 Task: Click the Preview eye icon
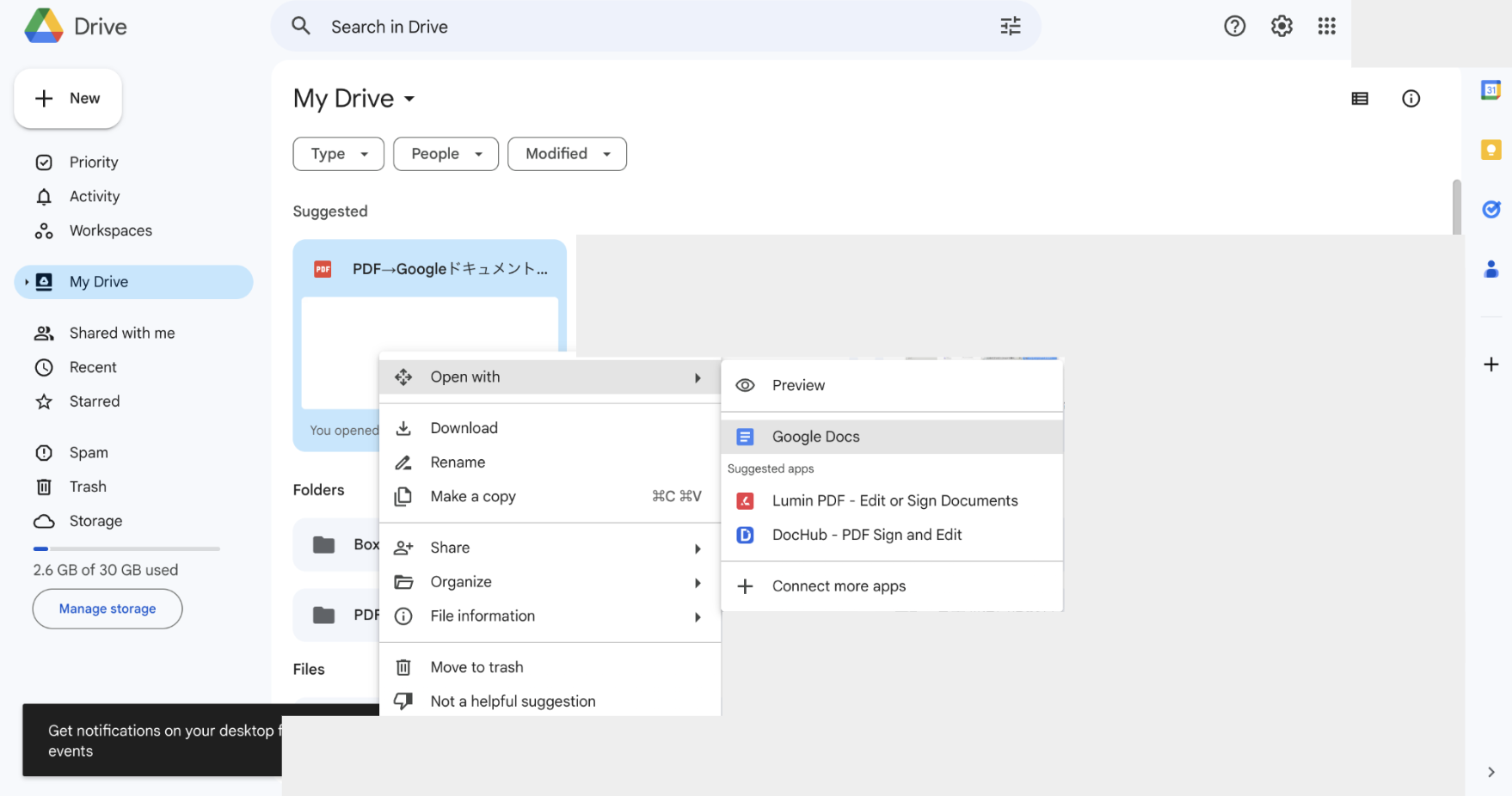click(x=745, y=385)
